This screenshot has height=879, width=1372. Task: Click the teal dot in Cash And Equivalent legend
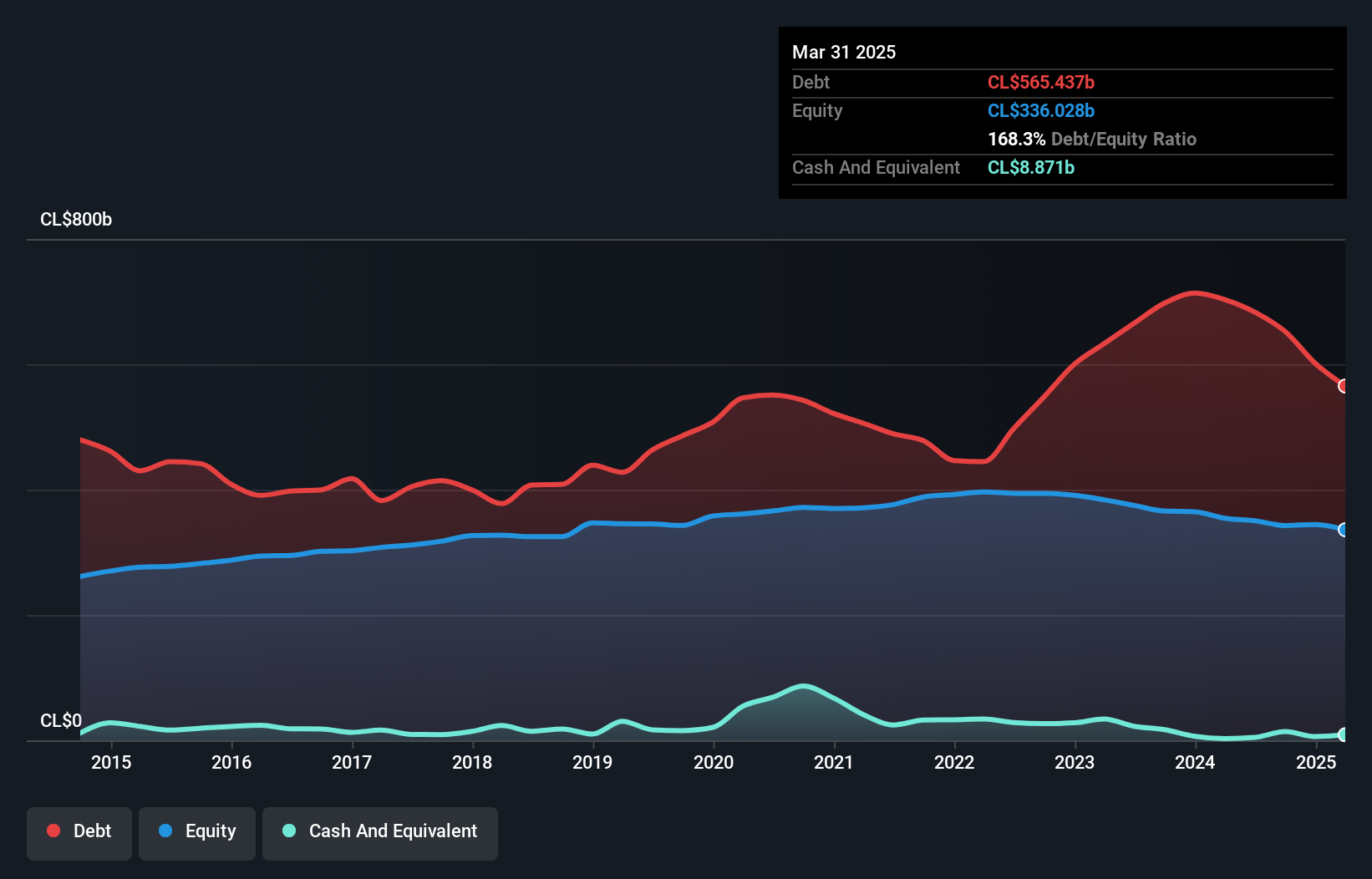[288, 831]
